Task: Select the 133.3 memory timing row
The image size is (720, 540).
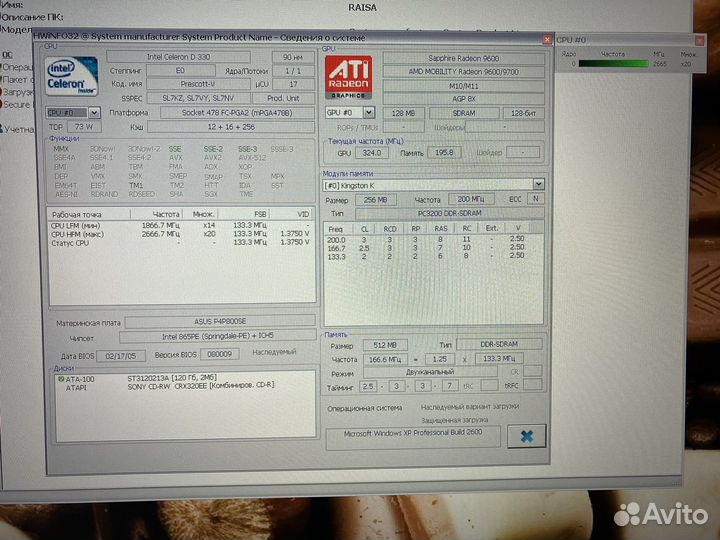Action: click(433, 256)
